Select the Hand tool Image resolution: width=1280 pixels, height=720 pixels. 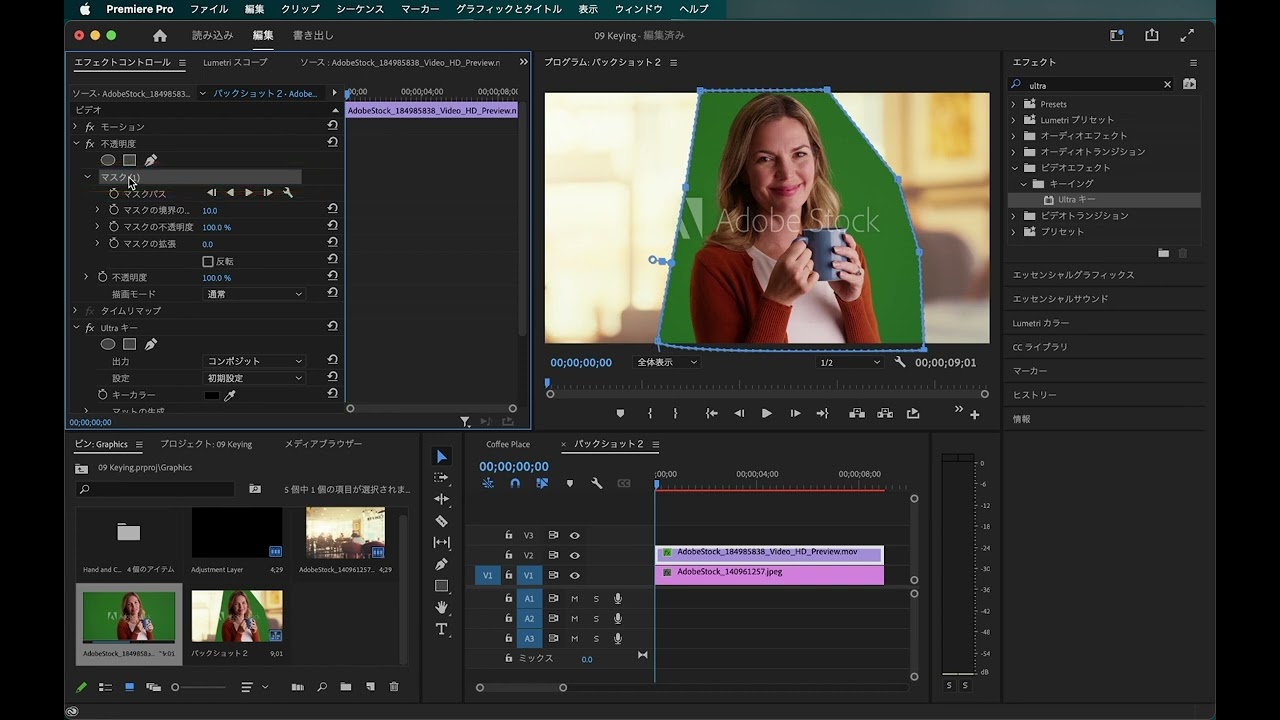coord(441,607)
